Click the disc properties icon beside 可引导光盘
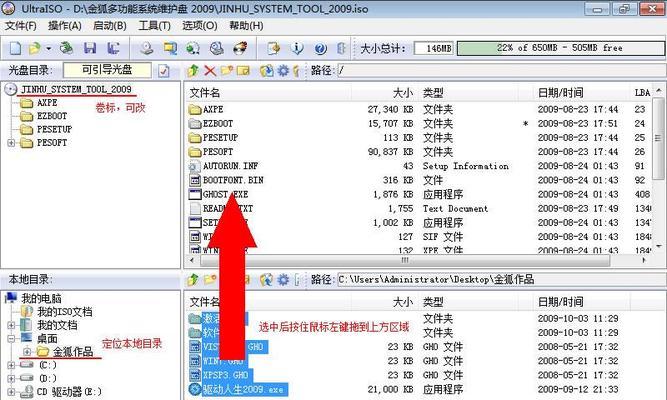 [x=164, y=71]
